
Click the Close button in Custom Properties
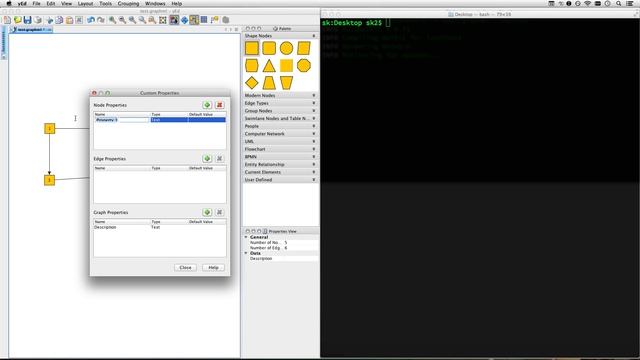pyautogui.click(x=185, y=267)
